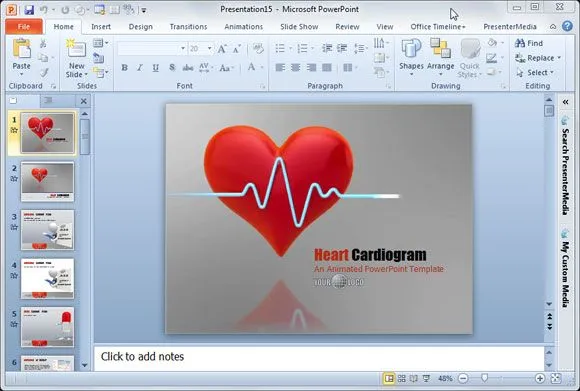The width and height of the screenshot is (580, 391).
Task: Toggle text Shadow
Action: click(x=172, y=68)
